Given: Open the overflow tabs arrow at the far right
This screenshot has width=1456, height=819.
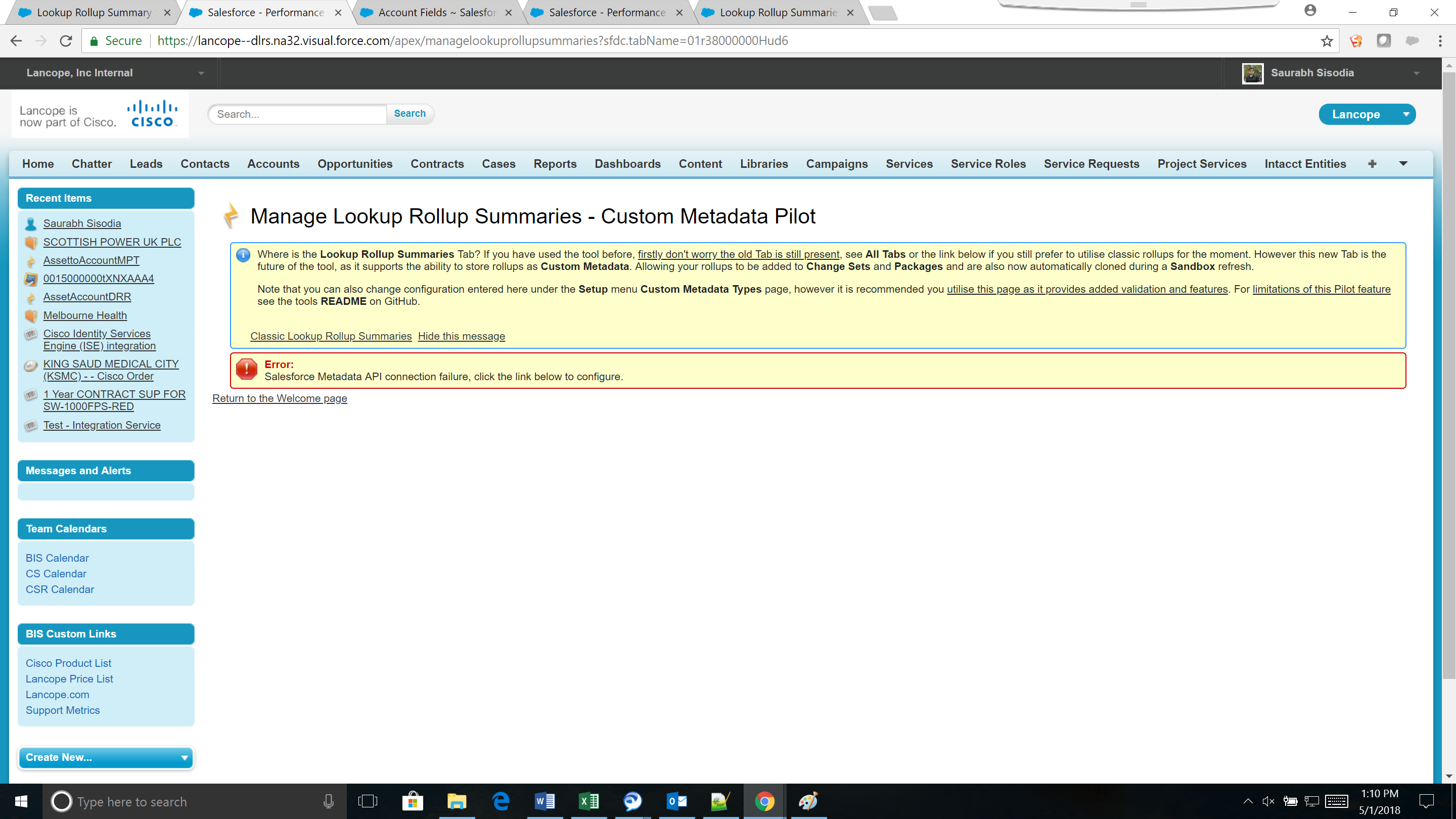Looking at the screenshot, I should [1403, 163].
